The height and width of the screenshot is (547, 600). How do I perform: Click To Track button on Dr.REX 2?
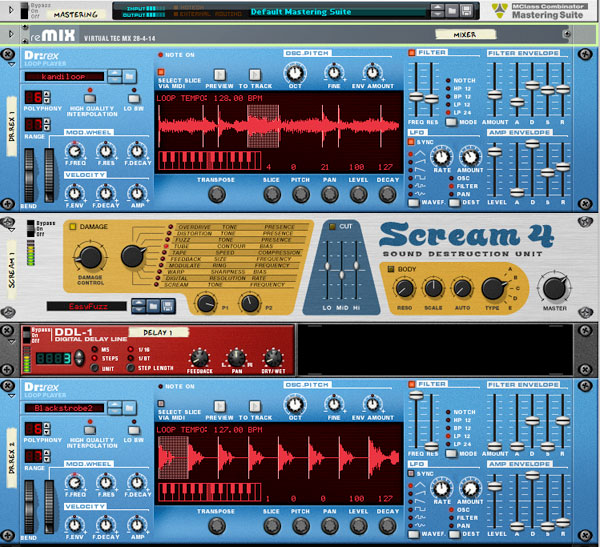pyautogui.click(x=255, y=406)
